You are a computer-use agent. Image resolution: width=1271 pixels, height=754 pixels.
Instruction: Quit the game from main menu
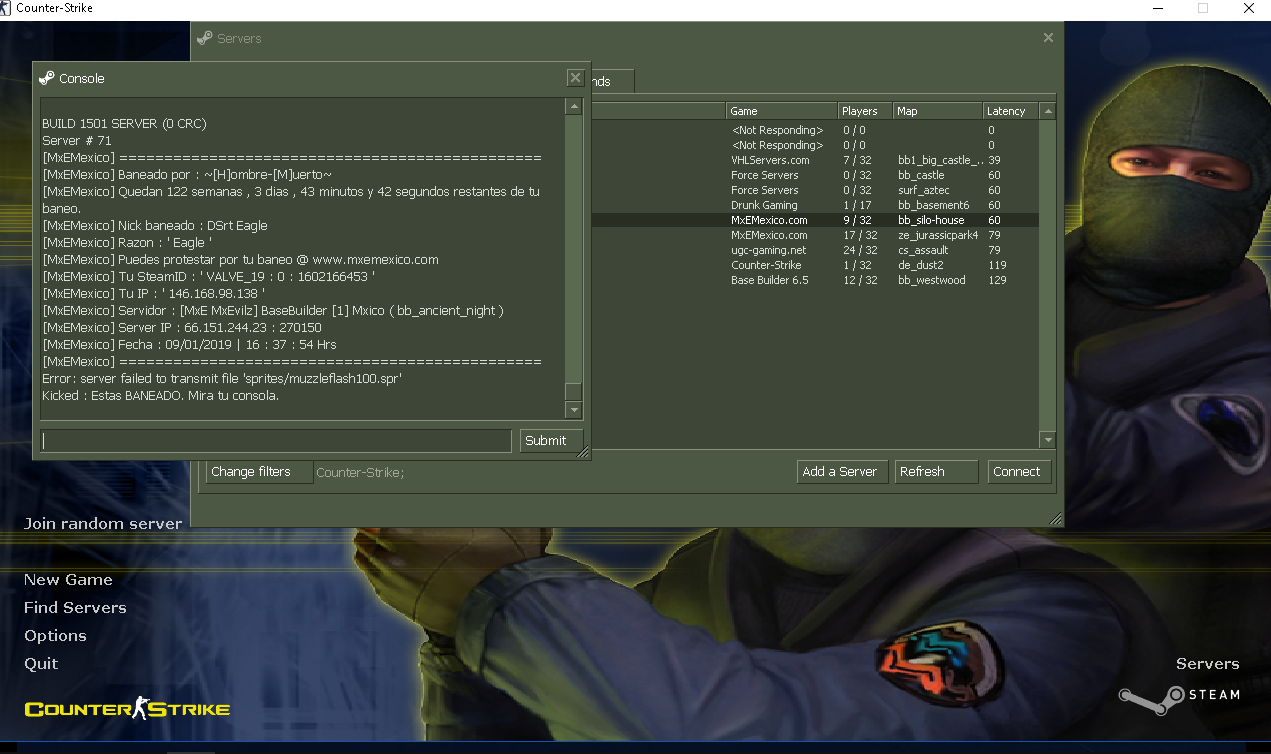click(41, 664)
